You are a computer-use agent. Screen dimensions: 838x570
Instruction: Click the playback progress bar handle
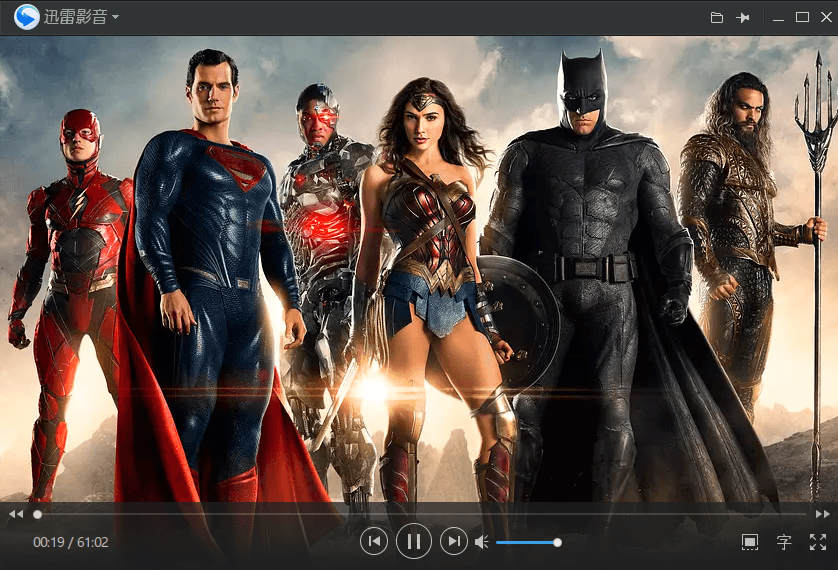tap(38, 514)
